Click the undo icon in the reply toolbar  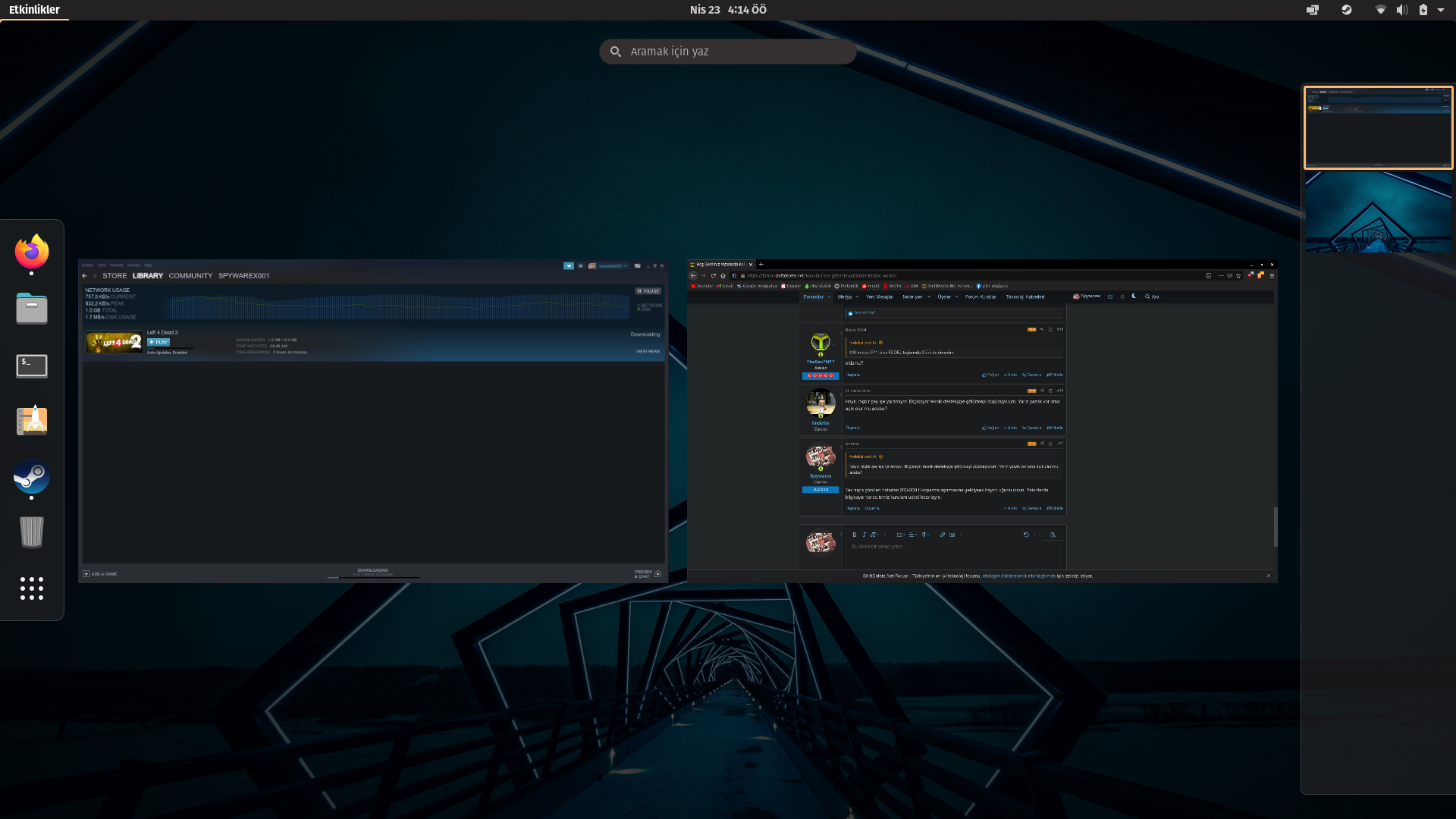(x=1027, y=534)
